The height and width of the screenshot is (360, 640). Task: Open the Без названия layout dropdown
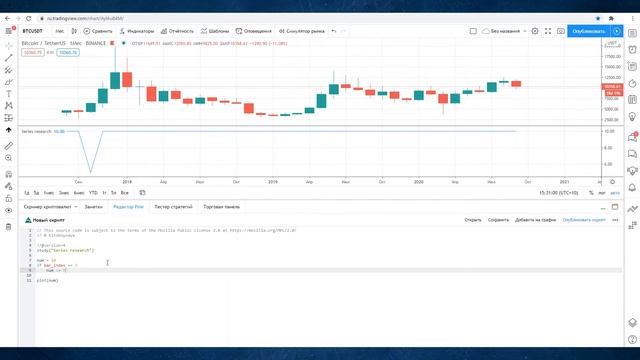pyautogui.click(x=504, y=31)
